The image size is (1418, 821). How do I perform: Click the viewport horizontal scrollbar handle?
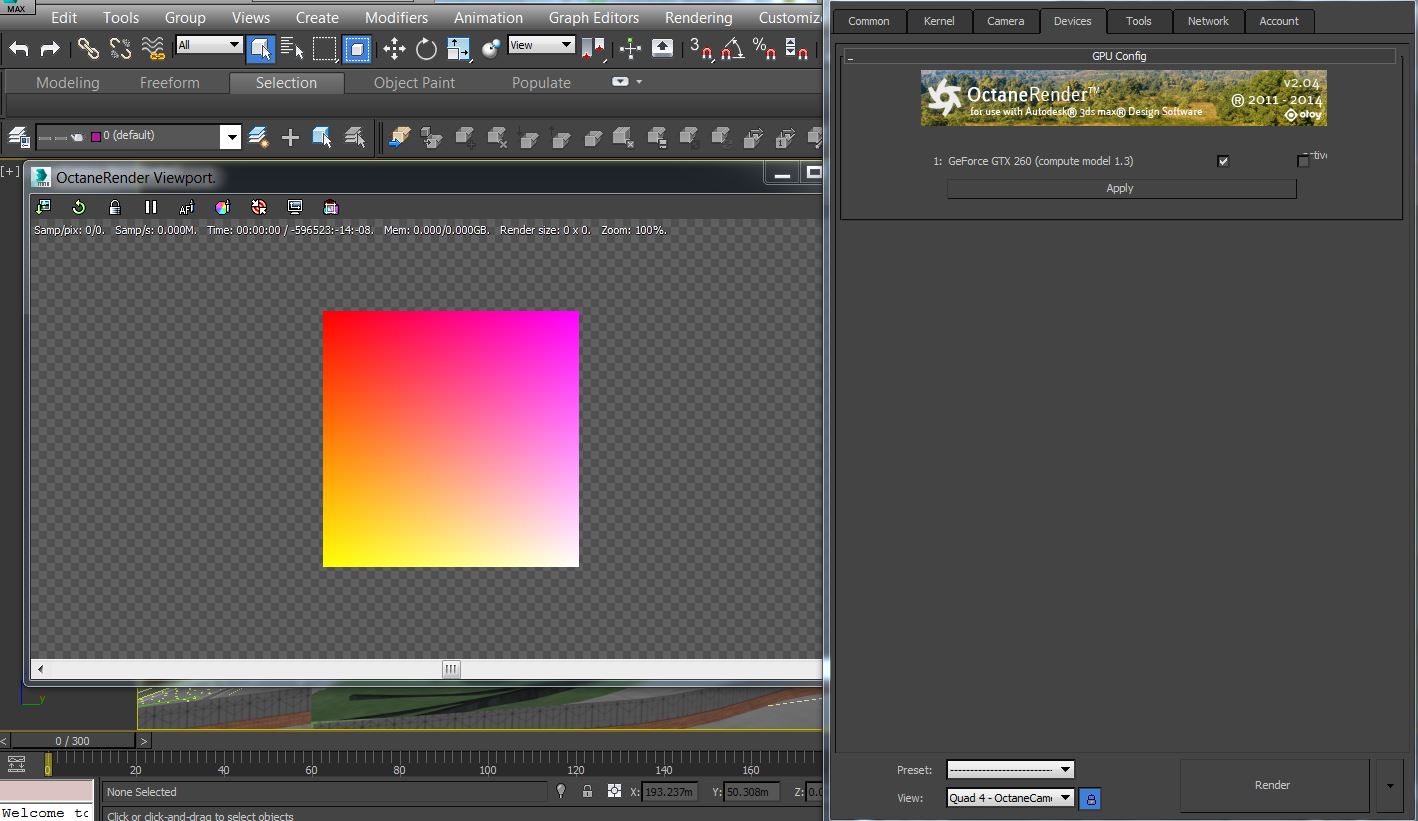[x=451, y=669]
